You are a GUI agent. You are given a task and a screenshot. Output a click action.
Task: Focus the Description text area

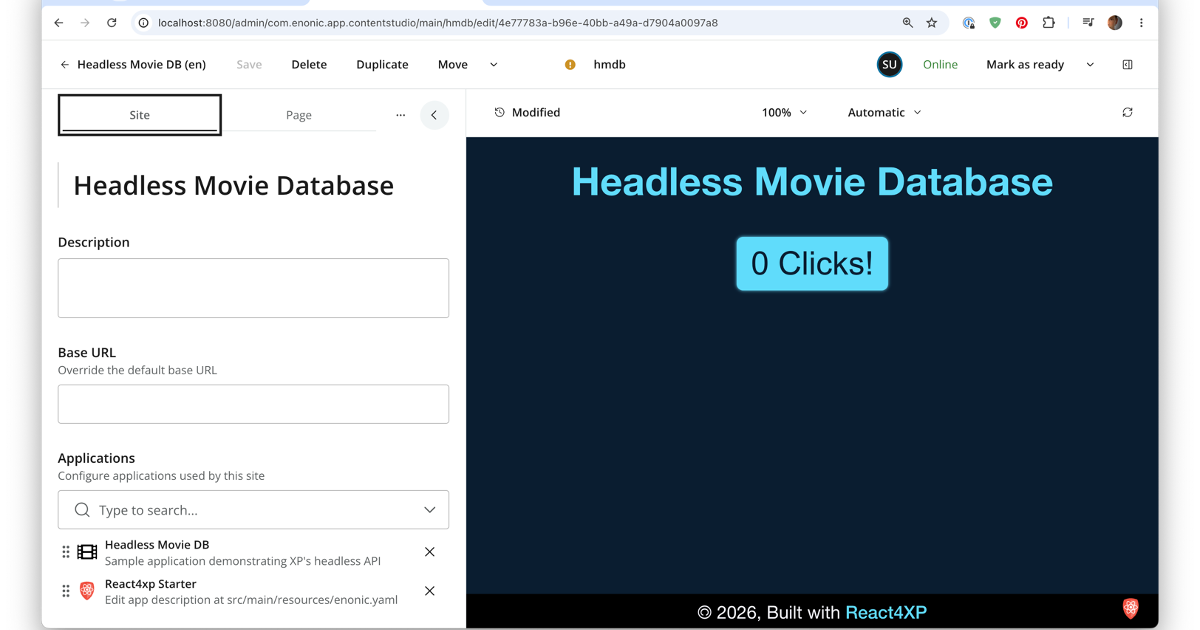pos(253,288)
